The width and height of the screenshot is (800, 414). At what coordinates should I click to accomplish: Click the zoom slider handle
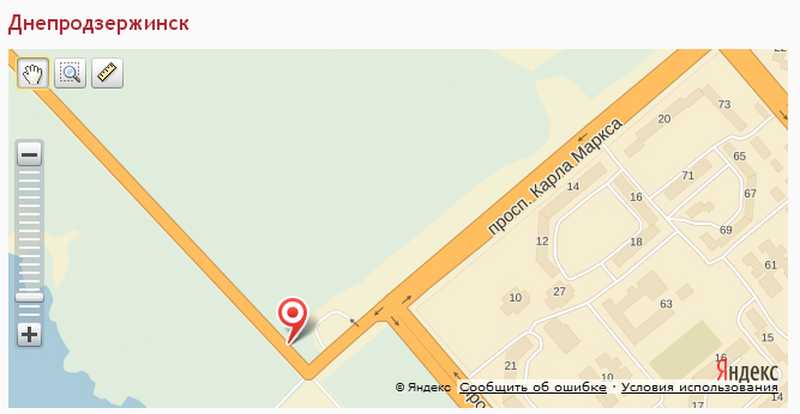click(30, 297)
